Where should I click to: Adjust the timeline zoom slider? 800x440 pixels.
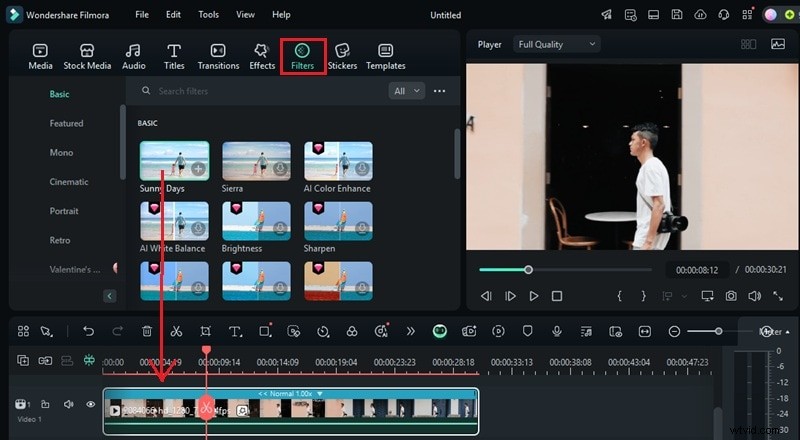(x=718, y=331)
